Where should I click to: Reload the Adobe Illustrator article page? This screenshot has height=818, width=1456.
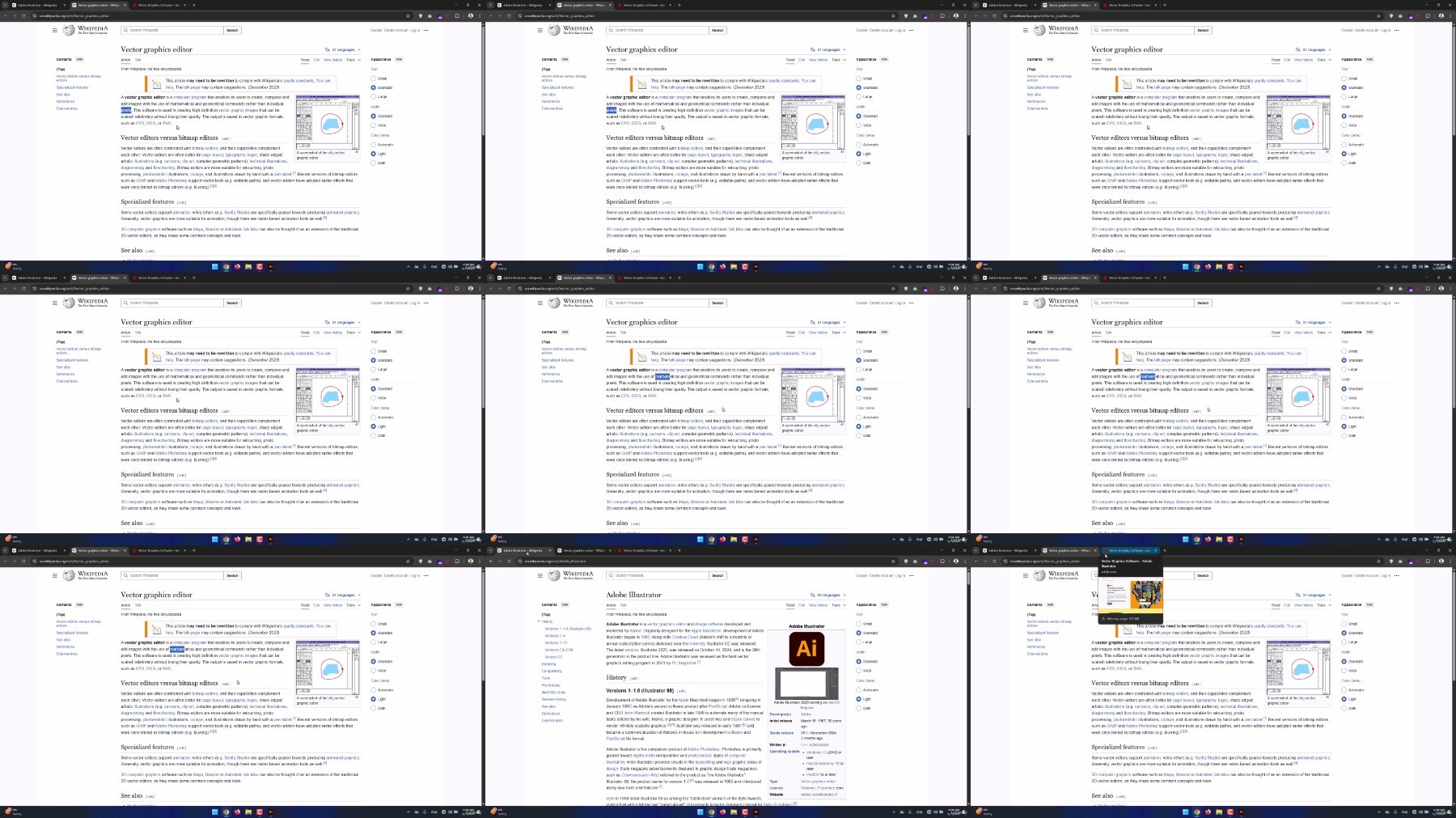tap(509, 561)
